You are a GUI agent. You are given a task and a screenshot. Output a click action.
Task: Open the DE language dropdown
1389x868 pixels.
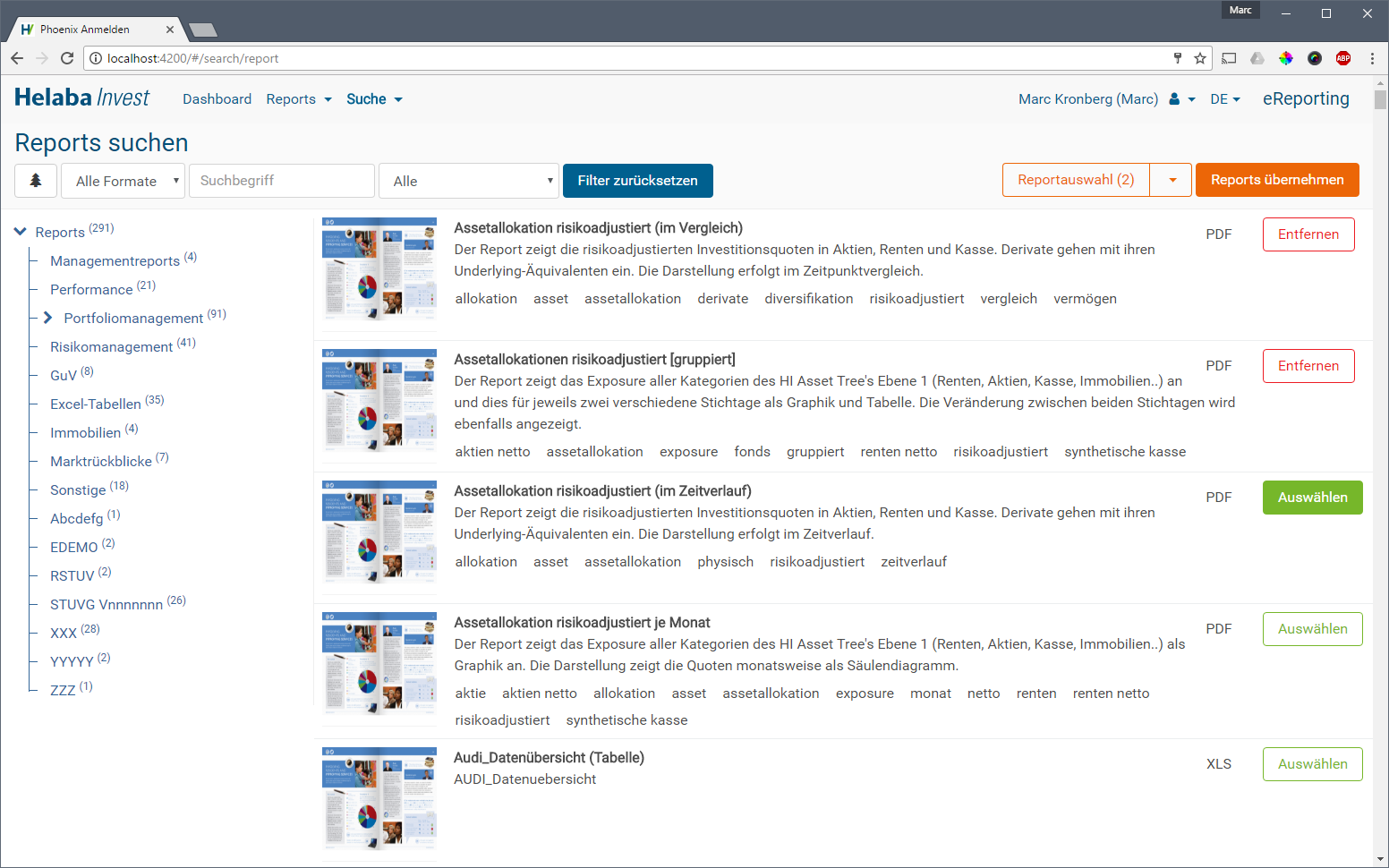point(1224,99)
